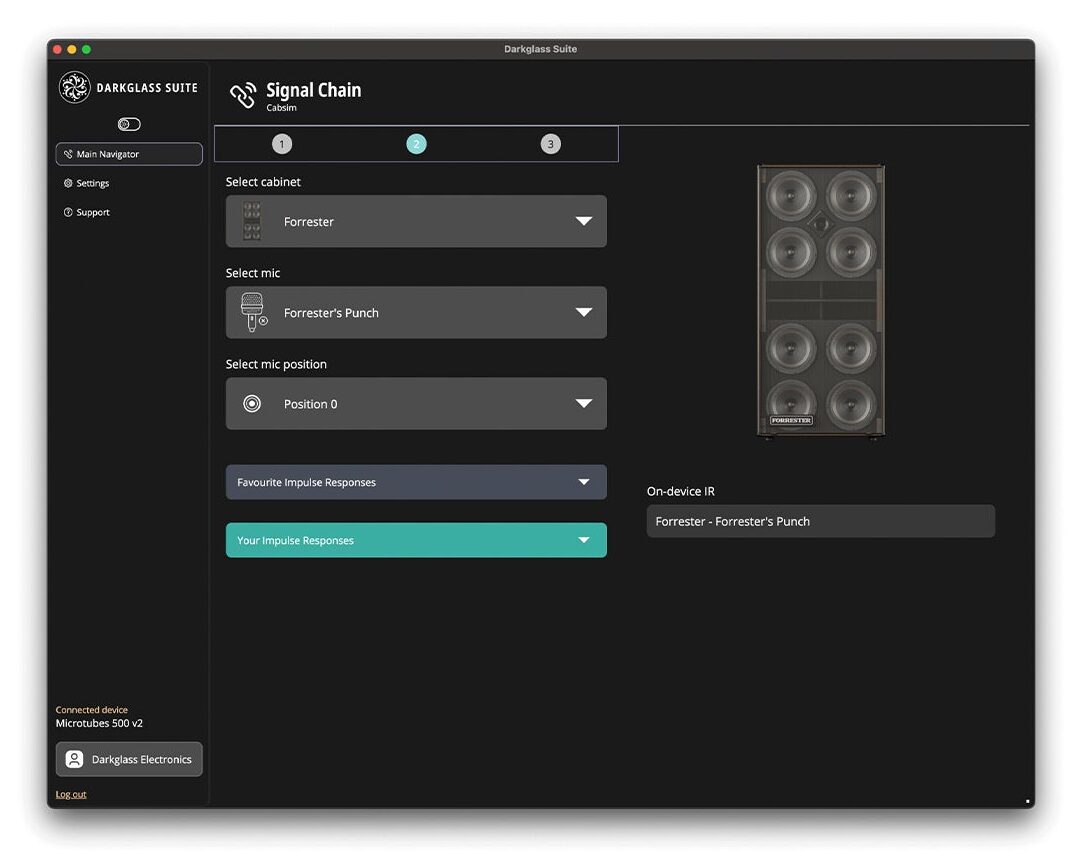Viewport: 1087px width, 863px height.
Task: Go to signal chain step 3
Action: [x=550, y=144]
